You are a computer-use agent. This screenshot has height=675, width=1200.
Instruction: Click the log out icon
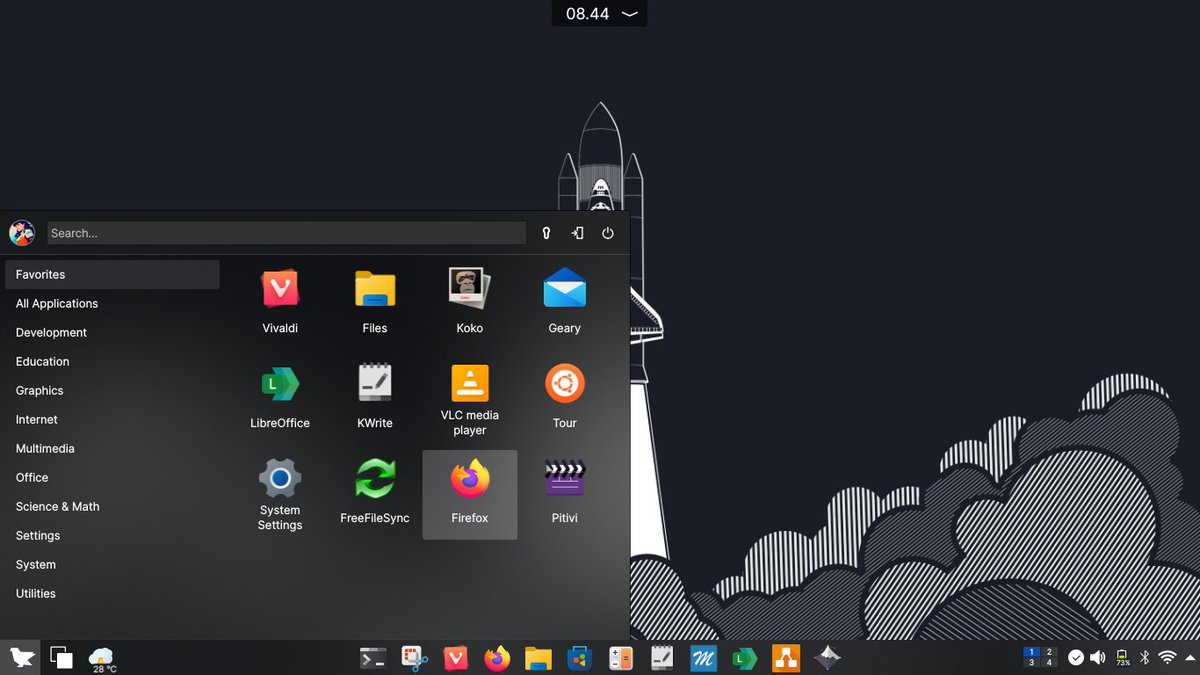point(577,233)
